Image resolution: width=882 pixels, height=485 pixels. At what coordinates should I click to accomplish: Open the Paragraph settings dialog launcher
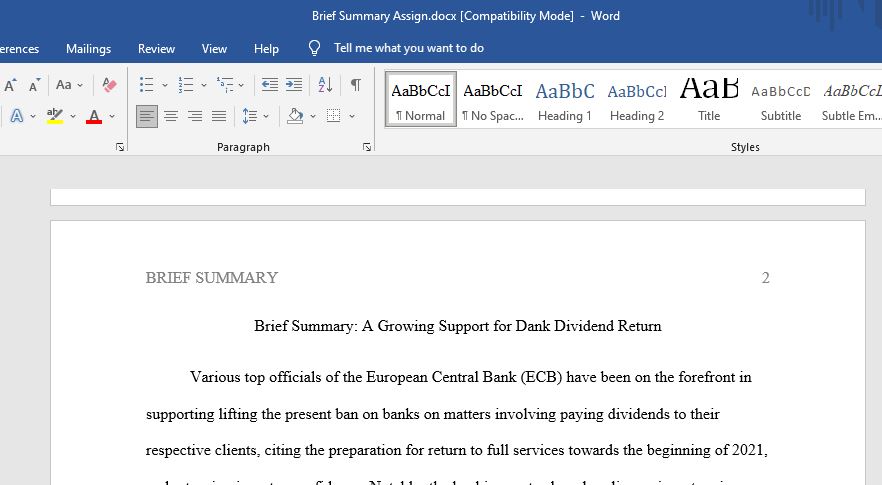coord(367,147)
